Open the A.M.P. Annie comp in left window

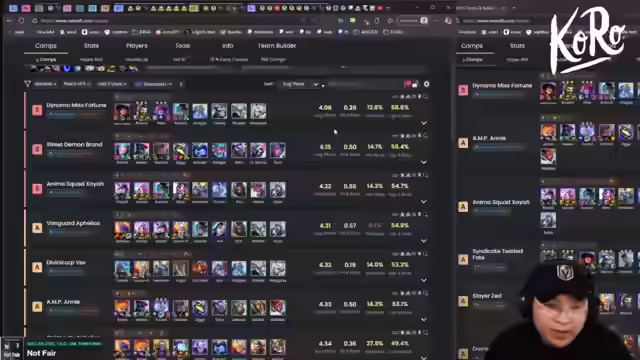[x=63, y=302]
